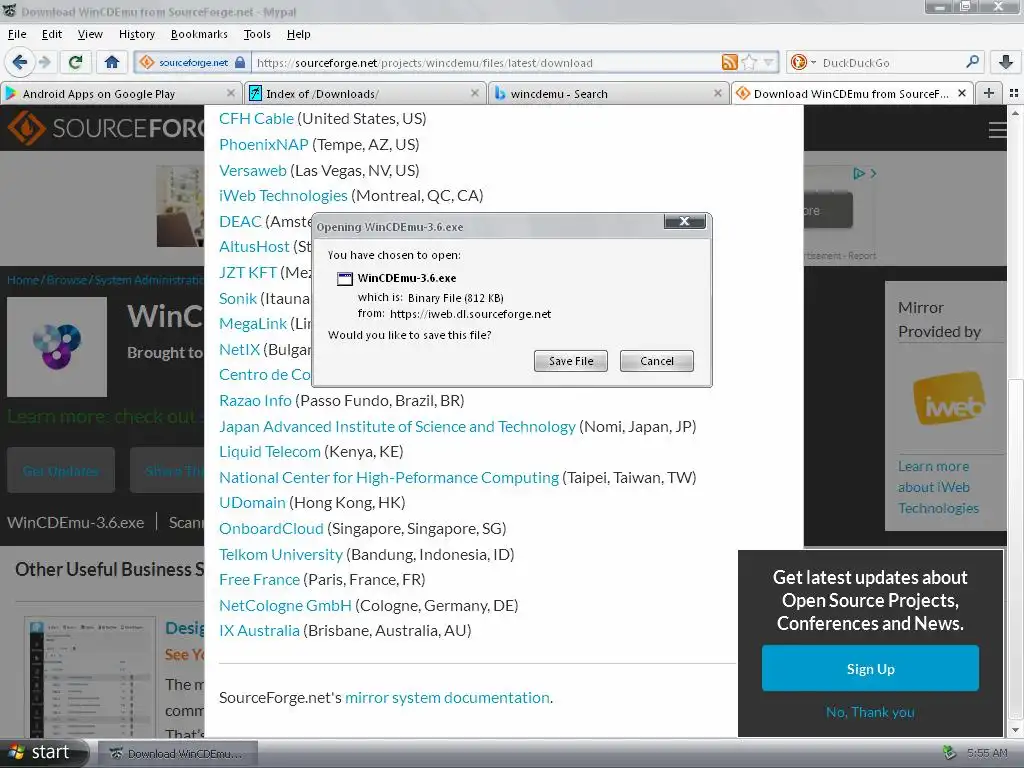Open the File menu
Screen dimensions: 1024x768
click(x=17, y=34)
